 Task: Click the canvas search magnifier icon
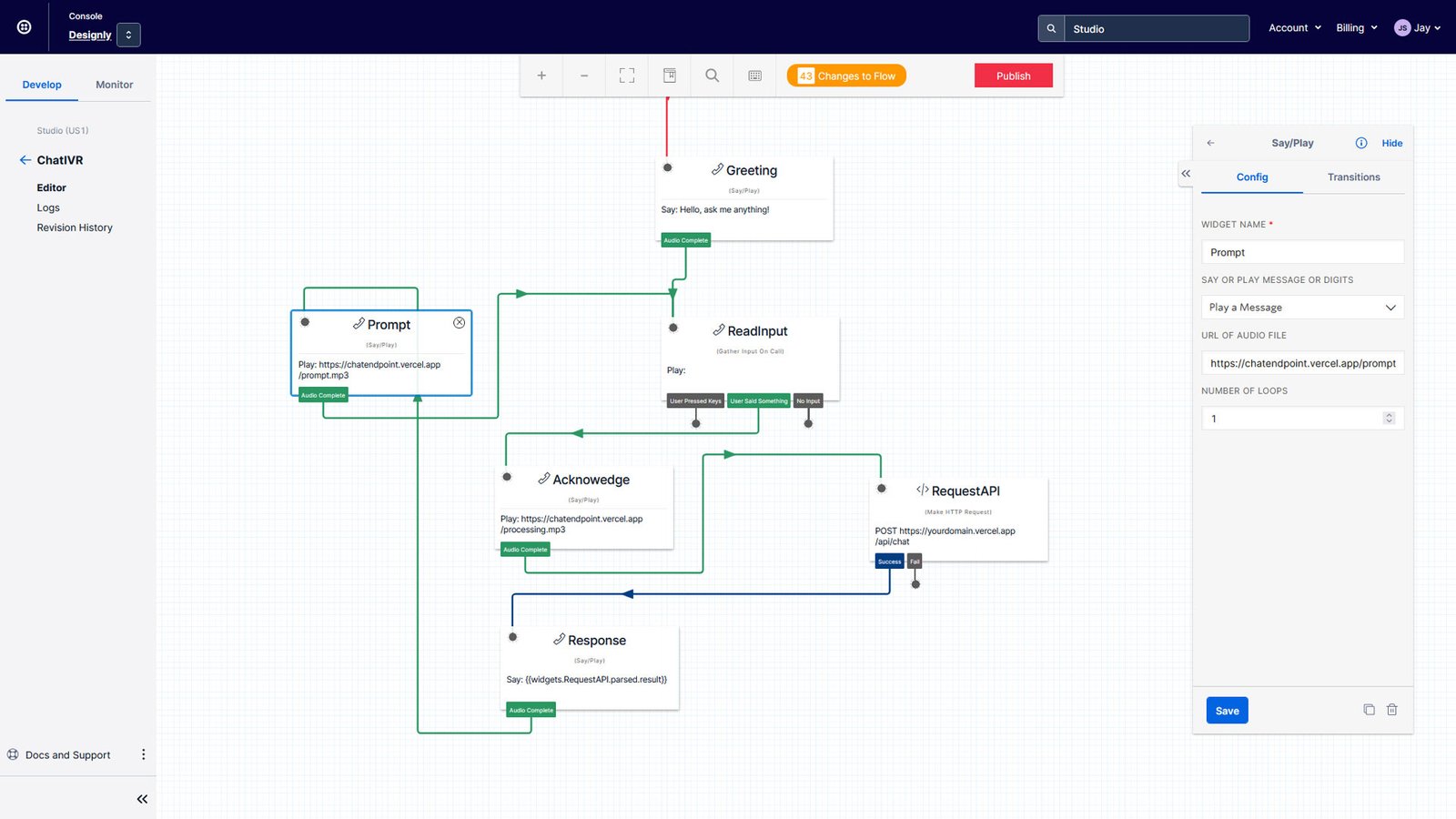(713, 76)
